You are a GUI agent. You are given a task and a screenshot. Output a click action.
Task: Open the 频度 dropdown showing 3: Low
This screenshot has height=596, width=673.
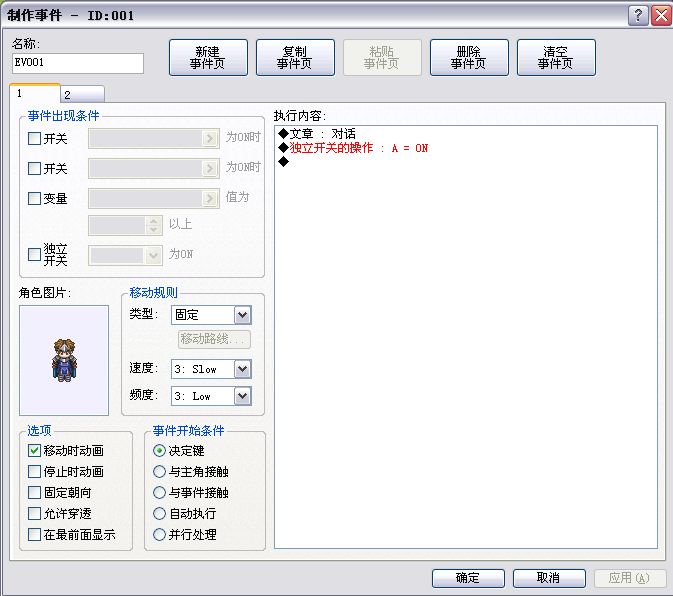click(x=211, y=396)
